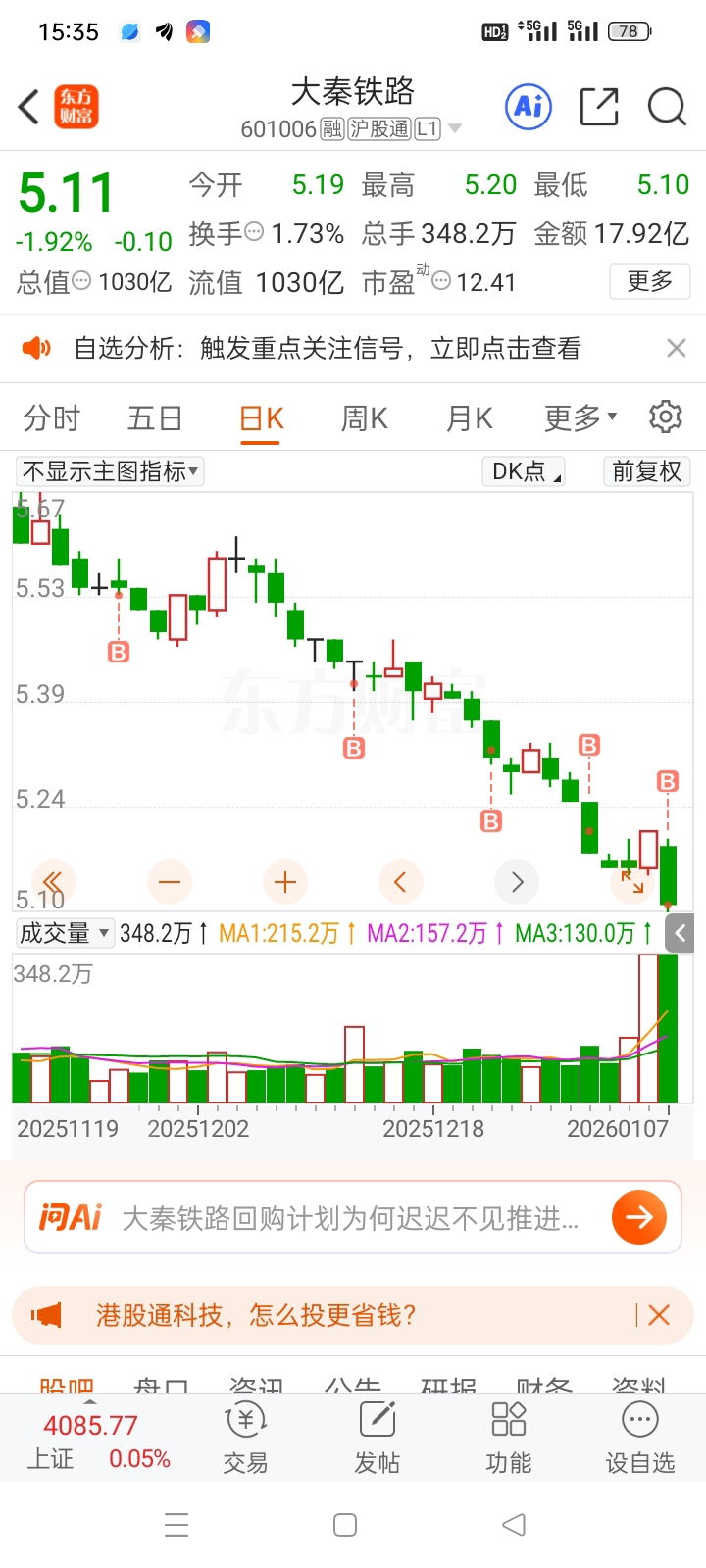Viewport: 706px width, 1568px height.
Task: Open chart settings gear
Action: point(666,416)
